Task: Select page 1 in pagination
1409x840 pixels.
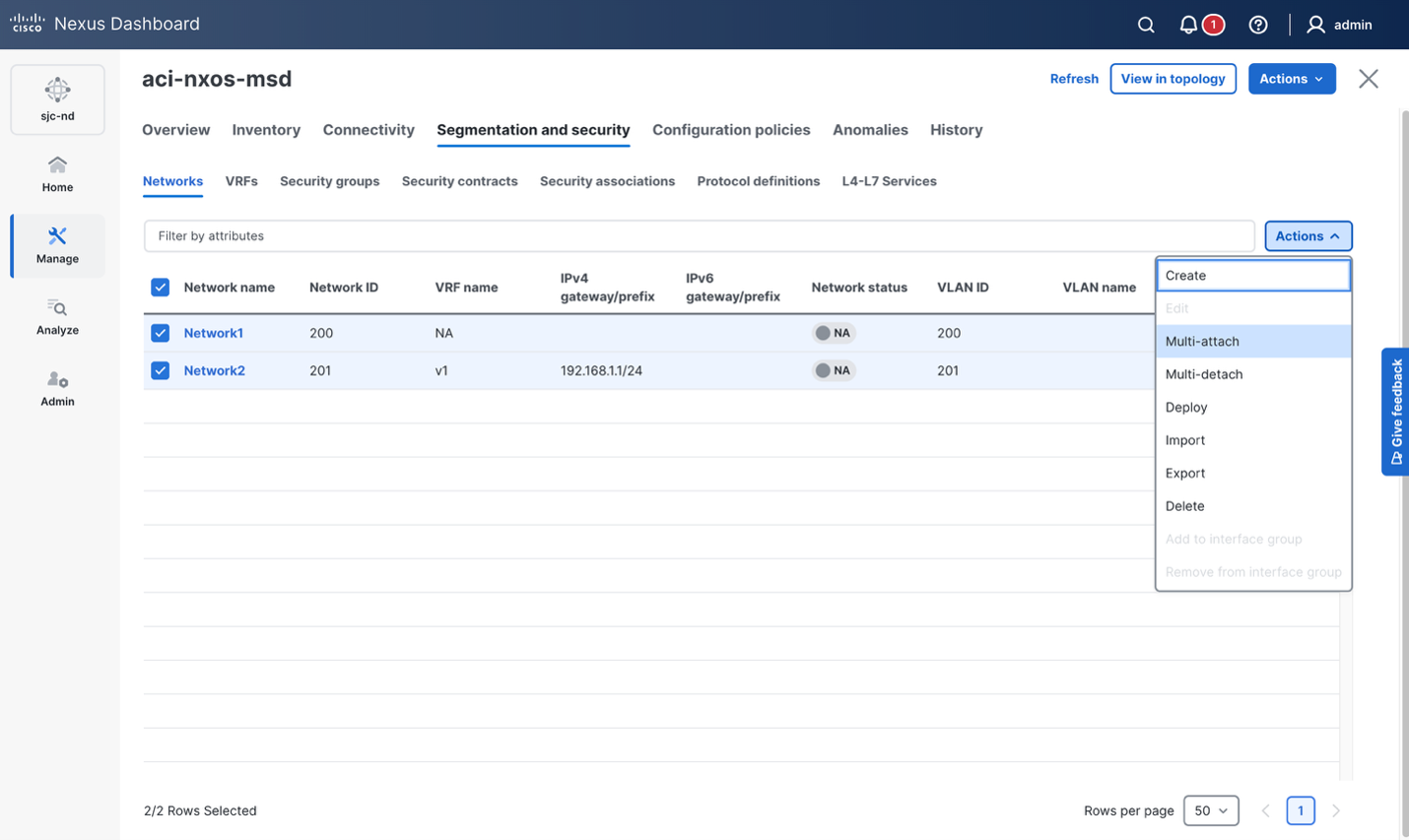Action: (1301, 810)
